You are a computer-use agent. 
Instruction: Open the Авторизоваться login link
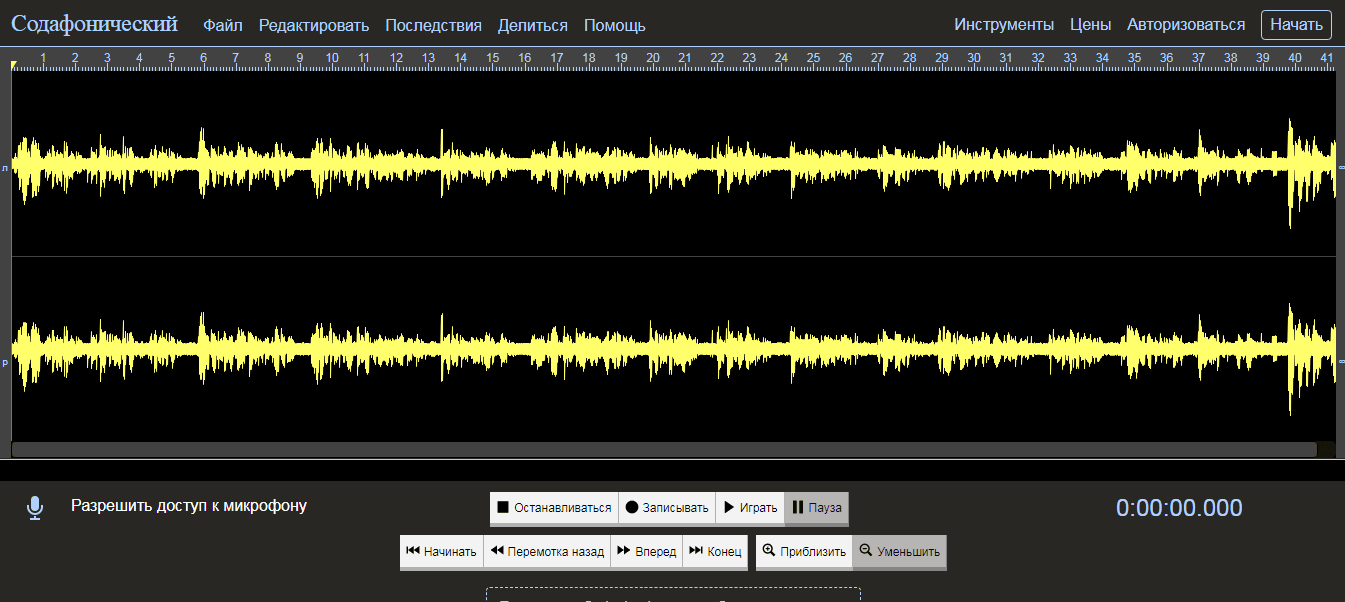[x=1185, y=25]
